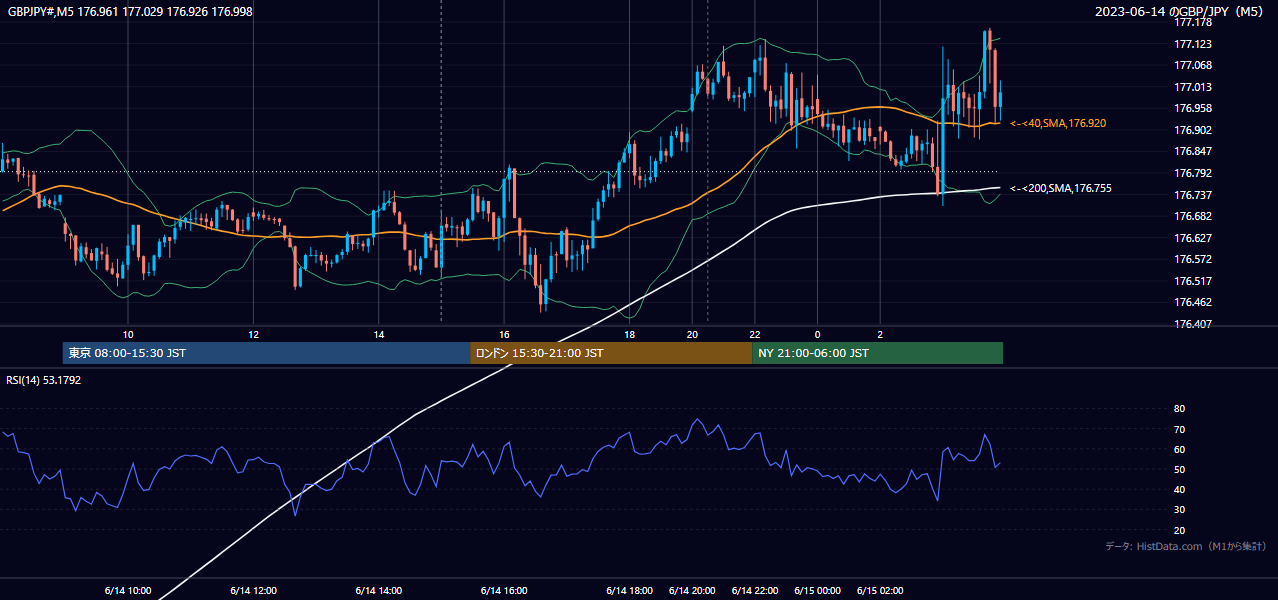Click the 6/14 12:00 date label
Screen dimensions: 1278x600
(253, 590)
